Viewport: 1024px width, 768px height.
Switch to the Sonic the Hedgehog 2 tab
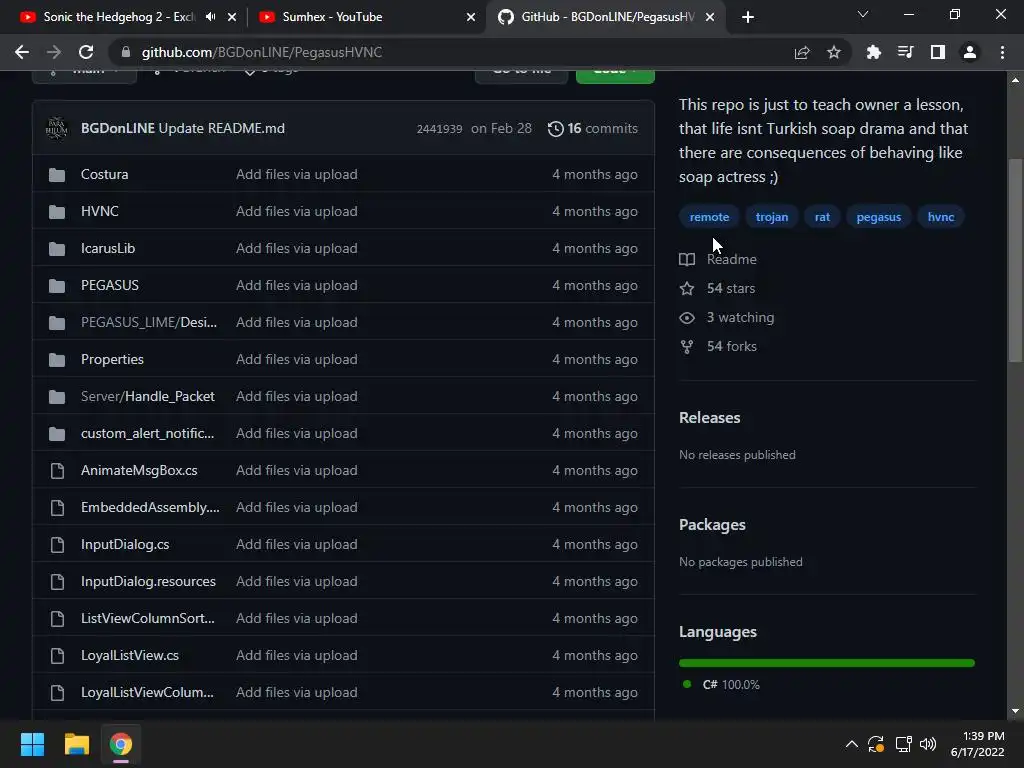click(x=118, y=17)
